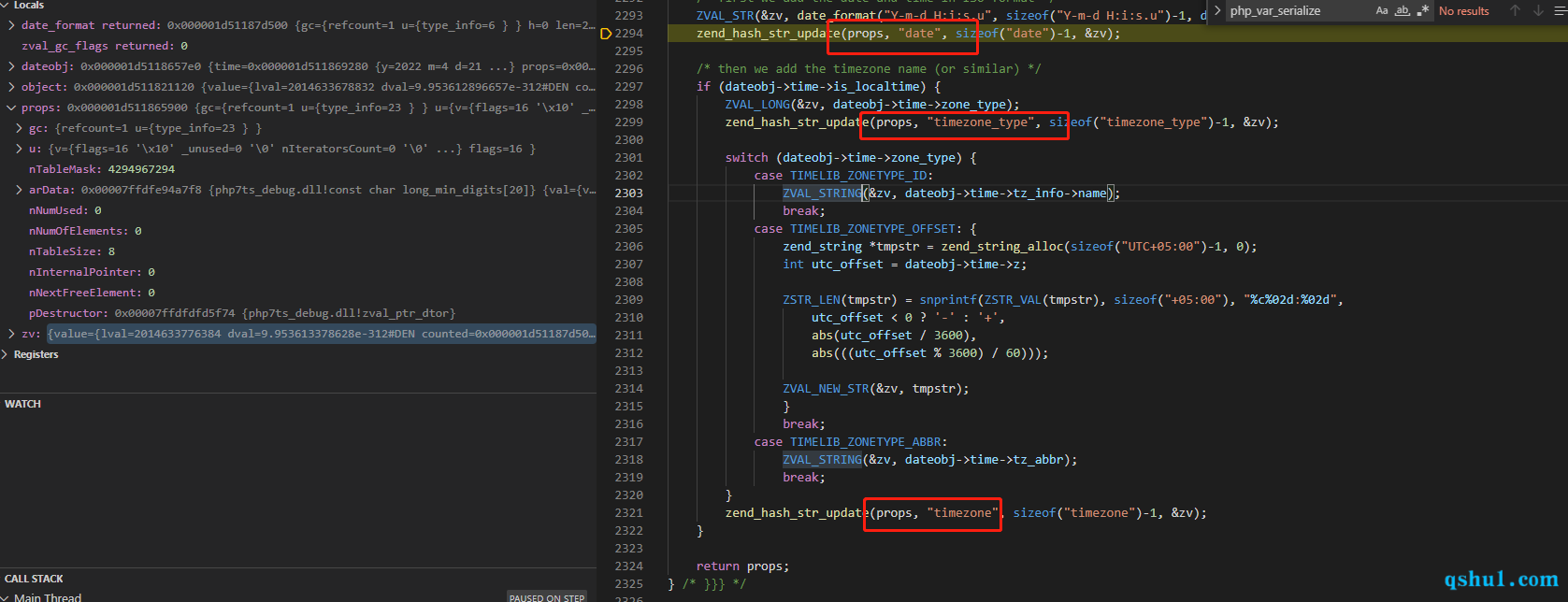Expand the arData entry
Image resolution: width=1568 pixels, height=602 pixels.
[19, 190]
